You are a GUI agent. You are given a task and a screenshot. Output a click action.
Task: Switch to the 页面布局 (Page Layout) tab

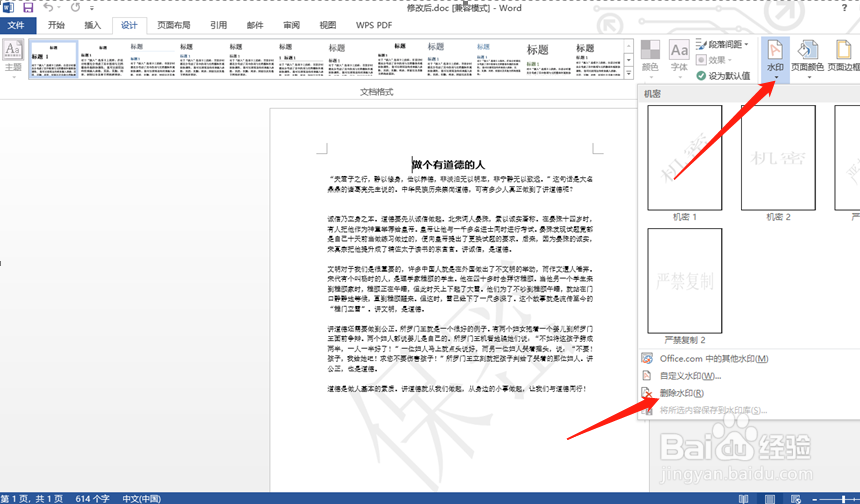[173, 25]
